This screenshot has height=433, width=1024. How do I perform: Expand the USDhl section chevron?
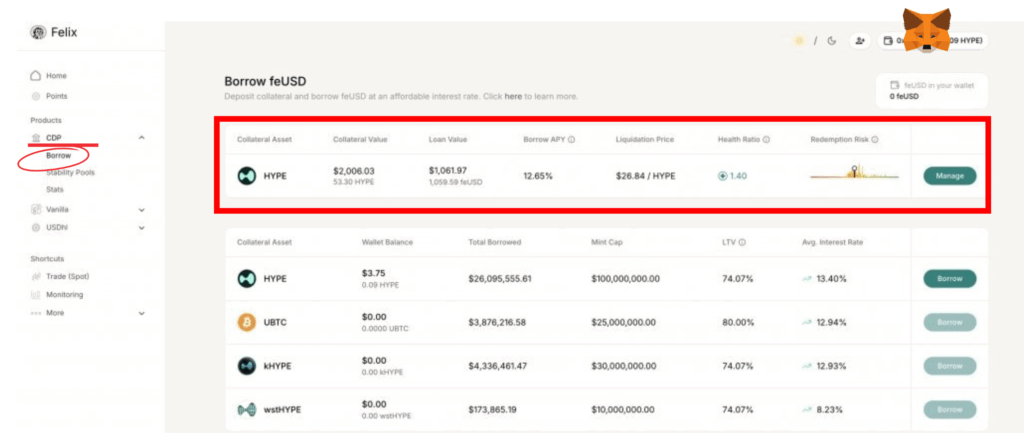coord(141,228)
